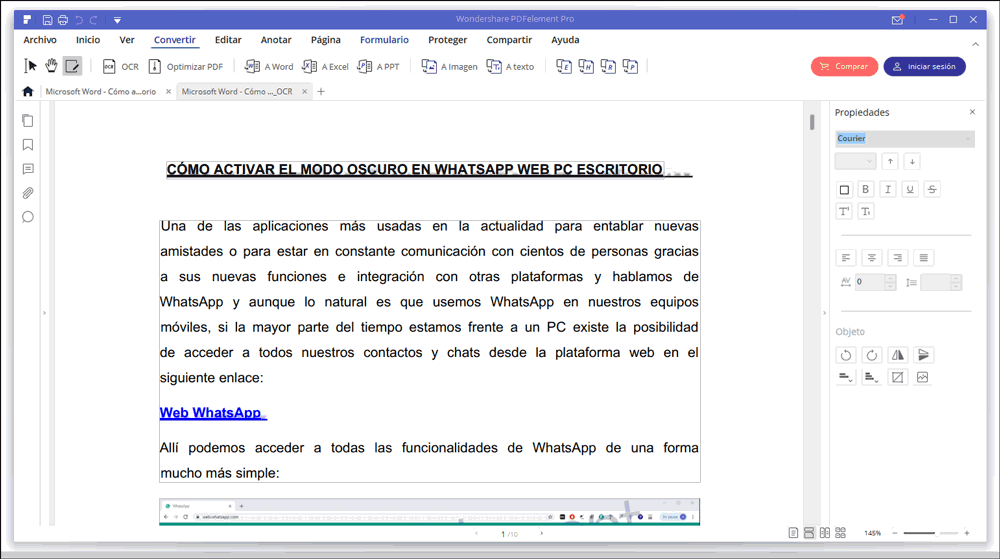
Task: Go to the Home icon tab
Action: coord(27,92)
